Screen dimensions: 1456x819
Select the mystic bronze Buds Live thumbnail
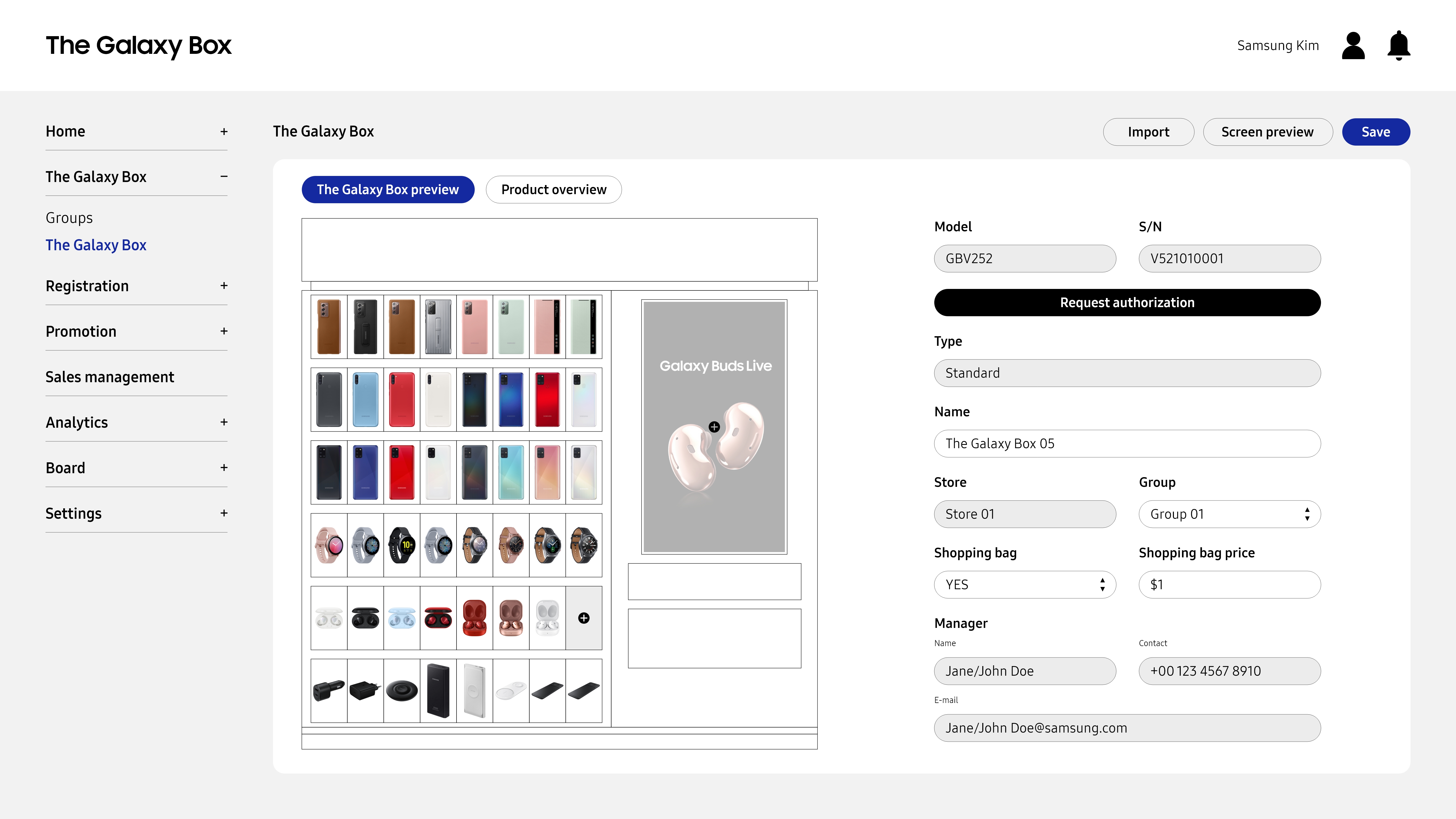click(x=511, y=618)
